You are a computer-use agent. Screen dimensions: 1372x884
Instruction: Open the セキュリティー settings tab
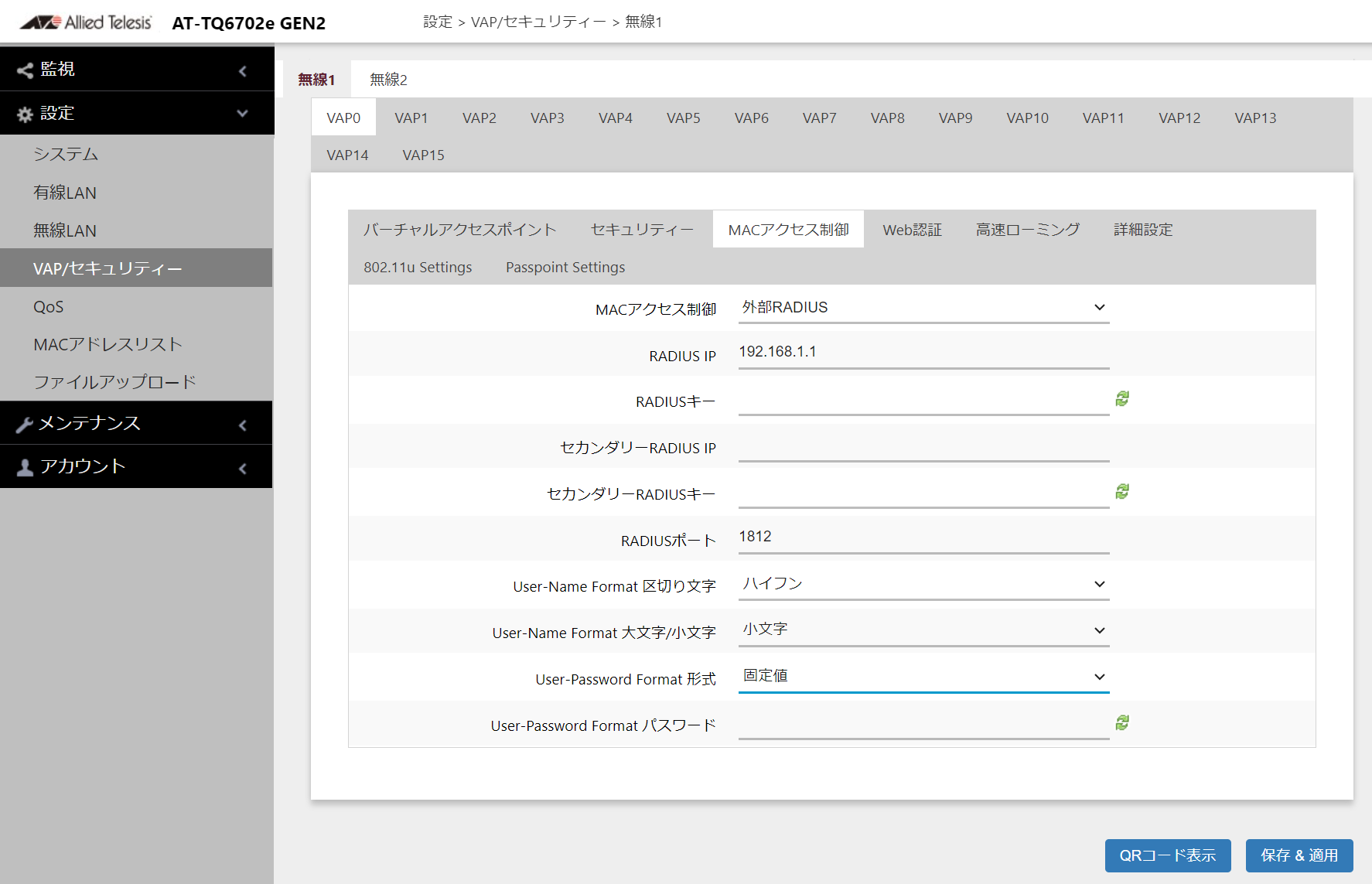642,230
